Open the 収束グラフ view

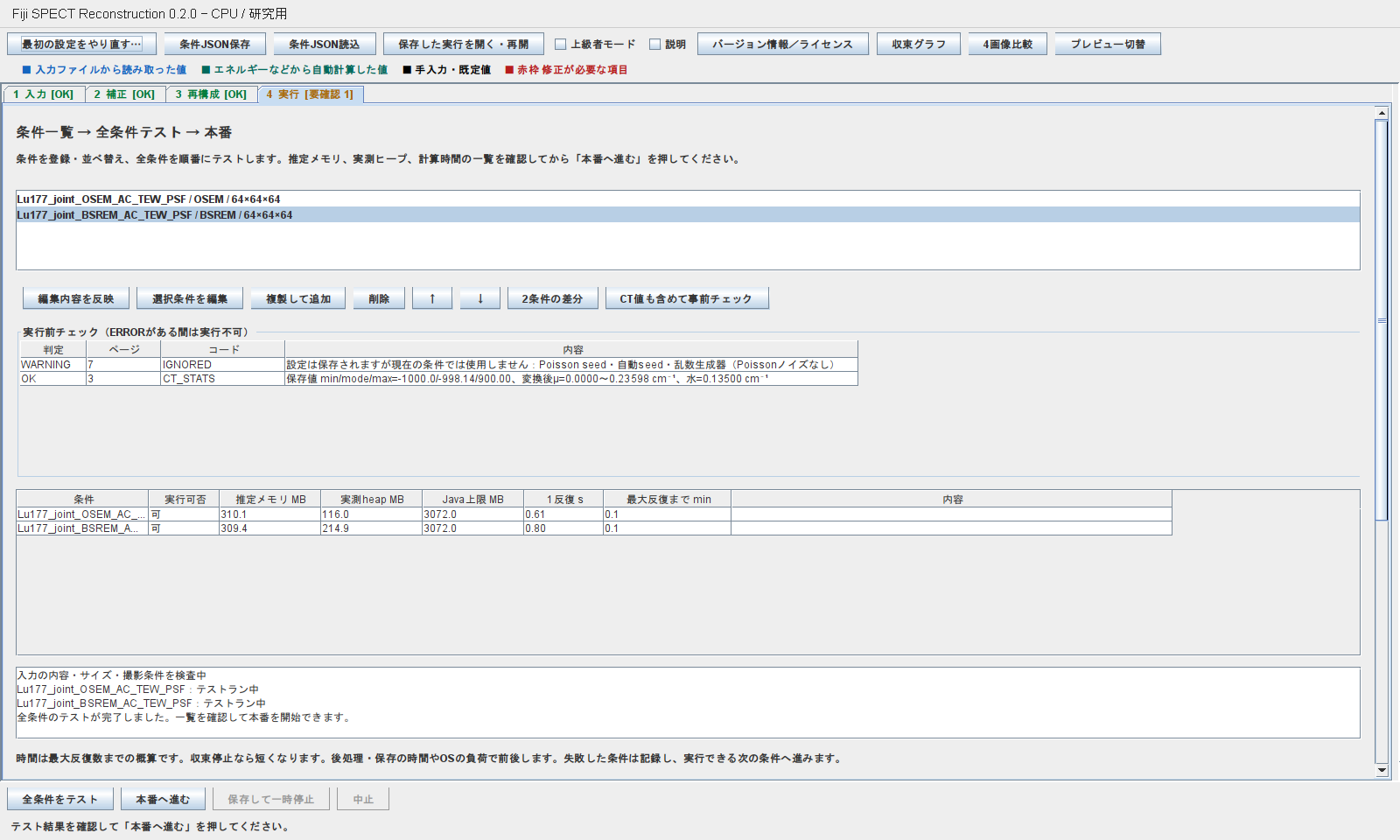(x=919, y=44)
